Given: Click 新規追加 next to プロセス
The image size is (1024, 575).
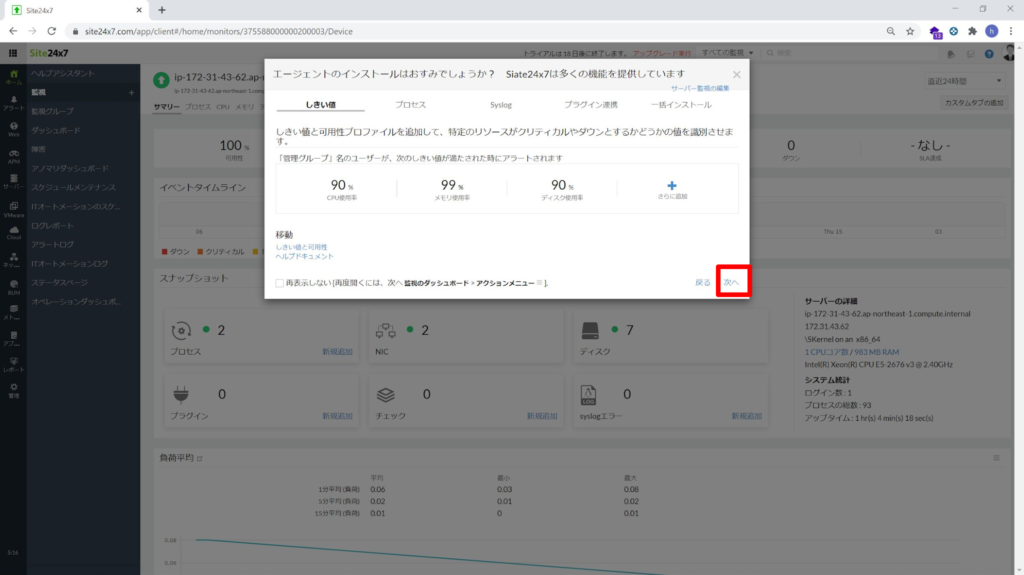Looking at the screenshot, I should click(x=337, y=352).
